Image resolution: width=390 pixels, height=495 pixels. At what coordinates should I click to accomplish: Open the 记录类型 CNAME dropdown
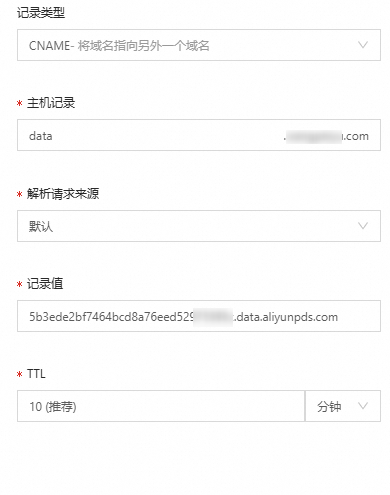pyautogui.click(x=199, y=45)
